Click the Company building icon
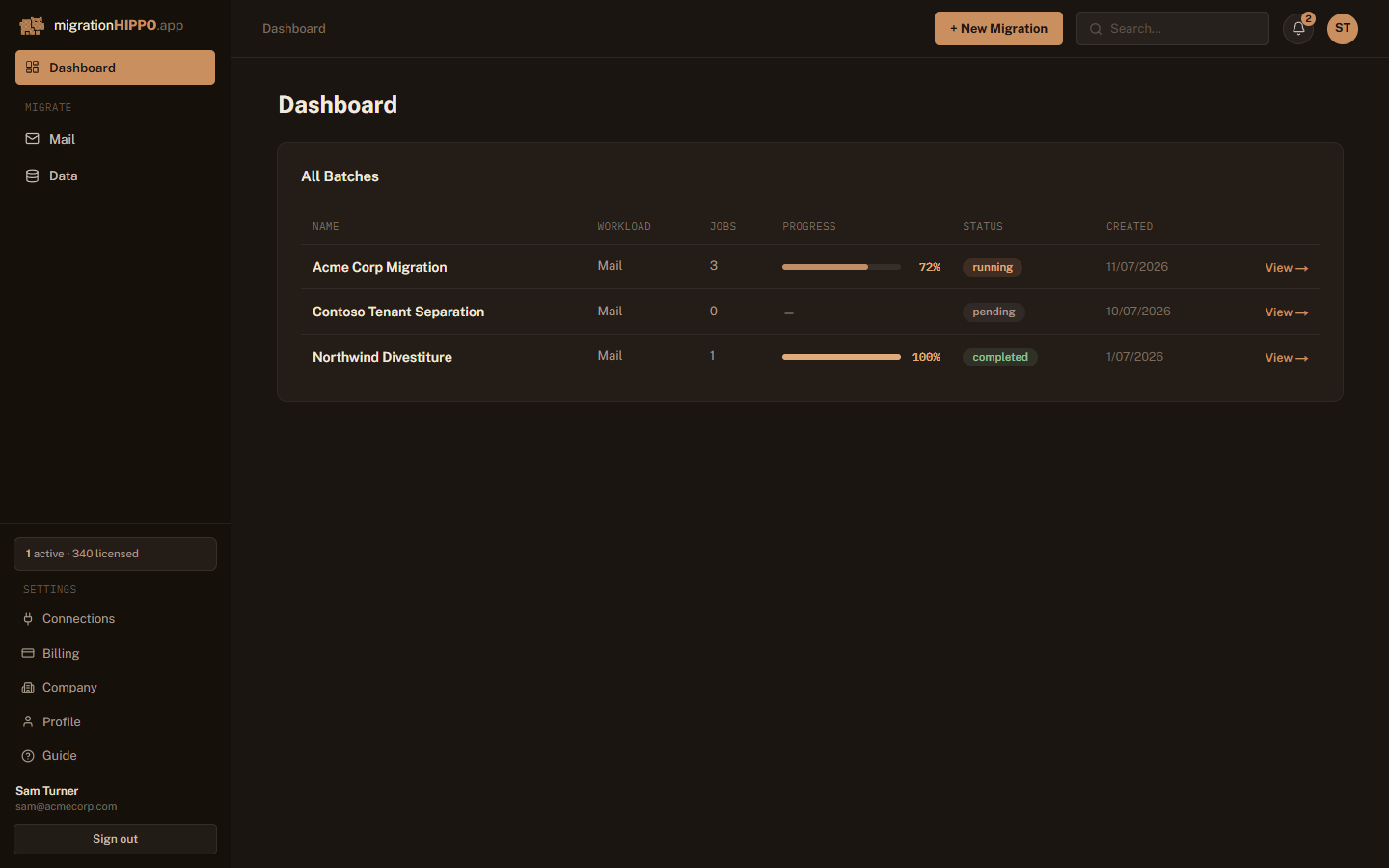 click(28, 688)
